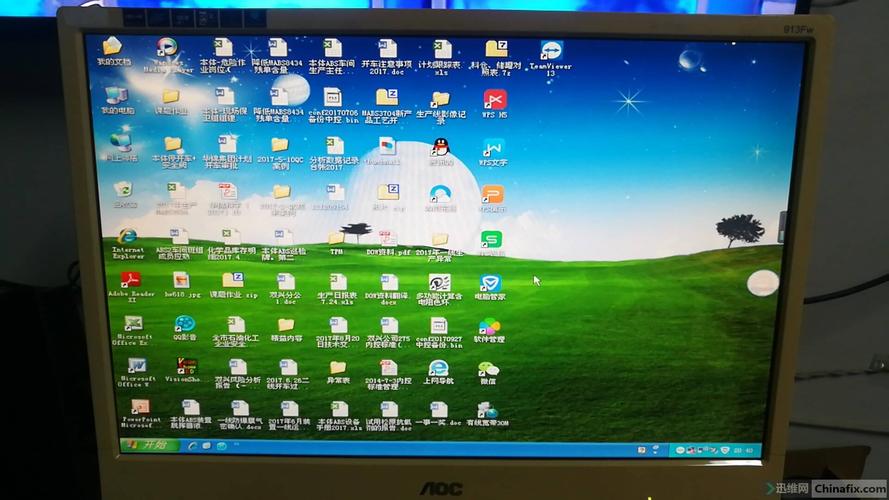Click the clock in the system tray
This screenshot has height=500, width=889.
[743, 451]
